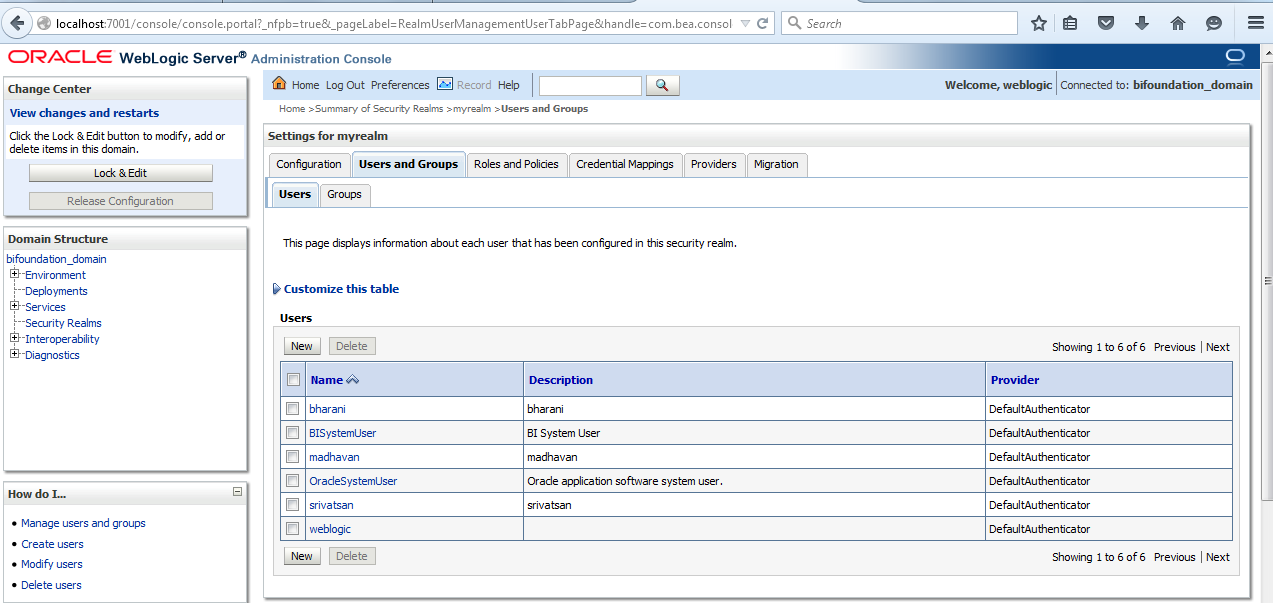The image size is (1273, 603).
Task: Bookmark this page with the star icon
Action: [1039, 23]
